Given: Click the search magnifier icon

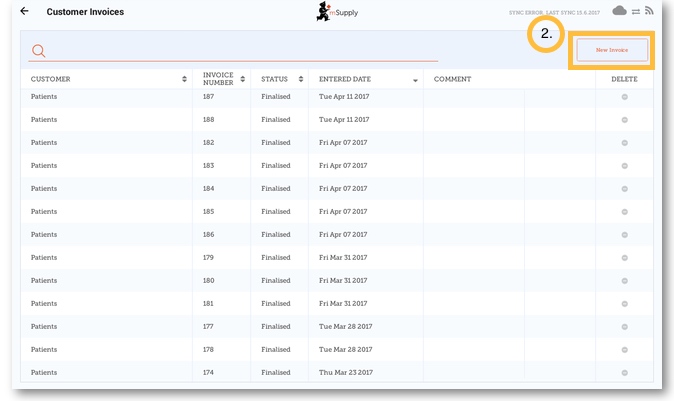Looking at the screenshot, I should [x=39, y=51].
